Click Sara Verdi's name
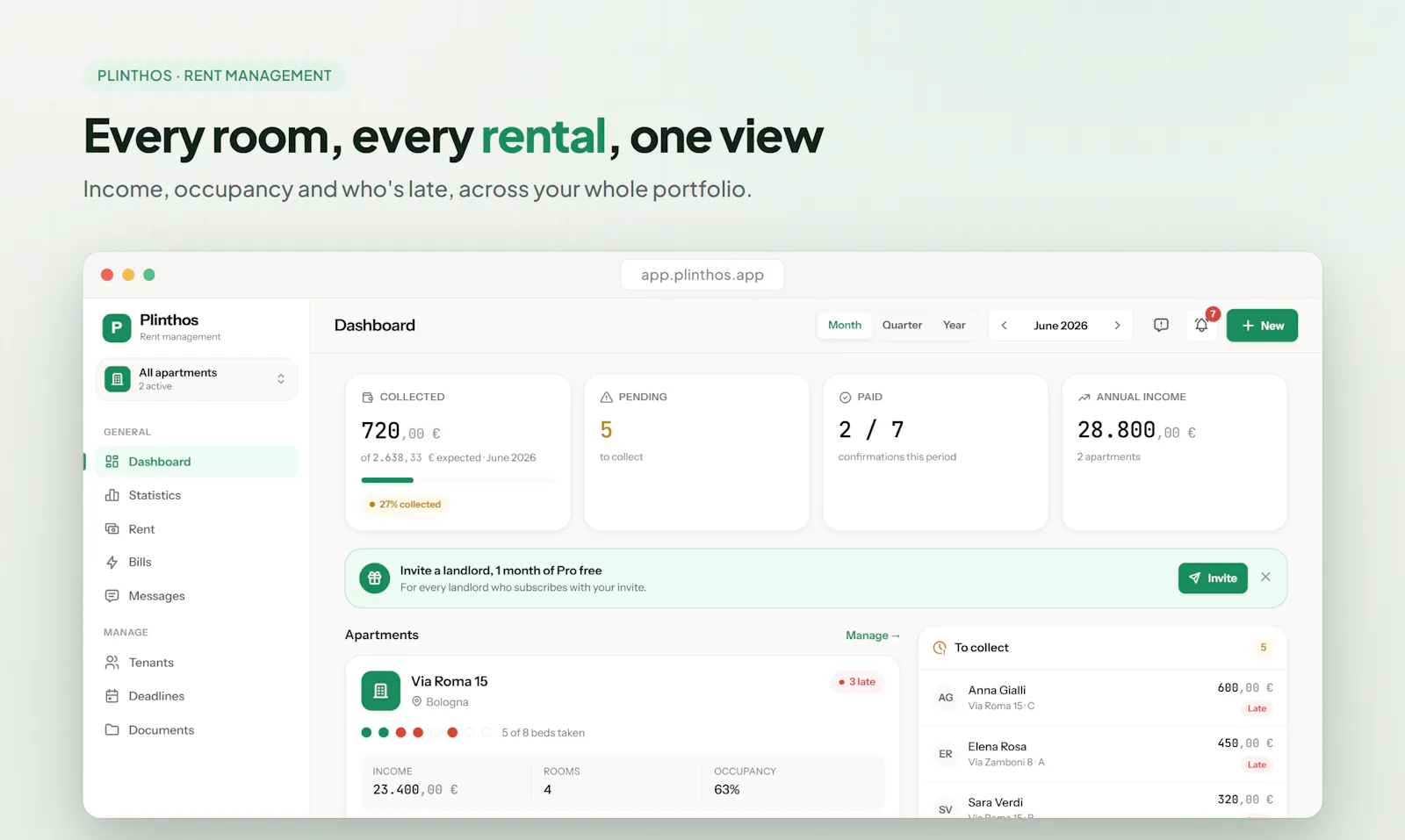The image size is (1405, 840). [996, 802]
